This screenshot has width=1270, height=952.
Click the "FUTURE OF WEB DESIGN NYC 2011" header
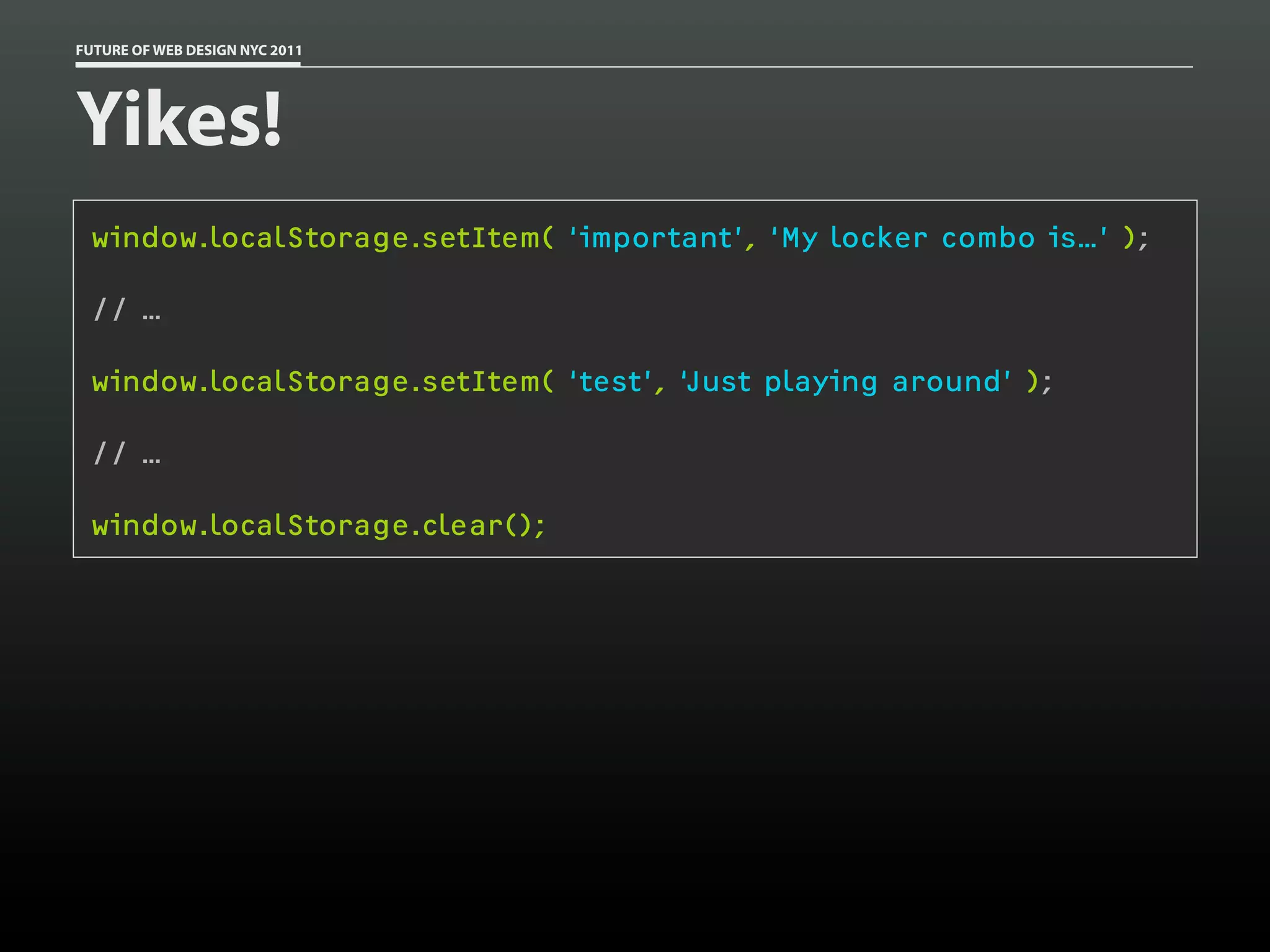coord(189,50)
